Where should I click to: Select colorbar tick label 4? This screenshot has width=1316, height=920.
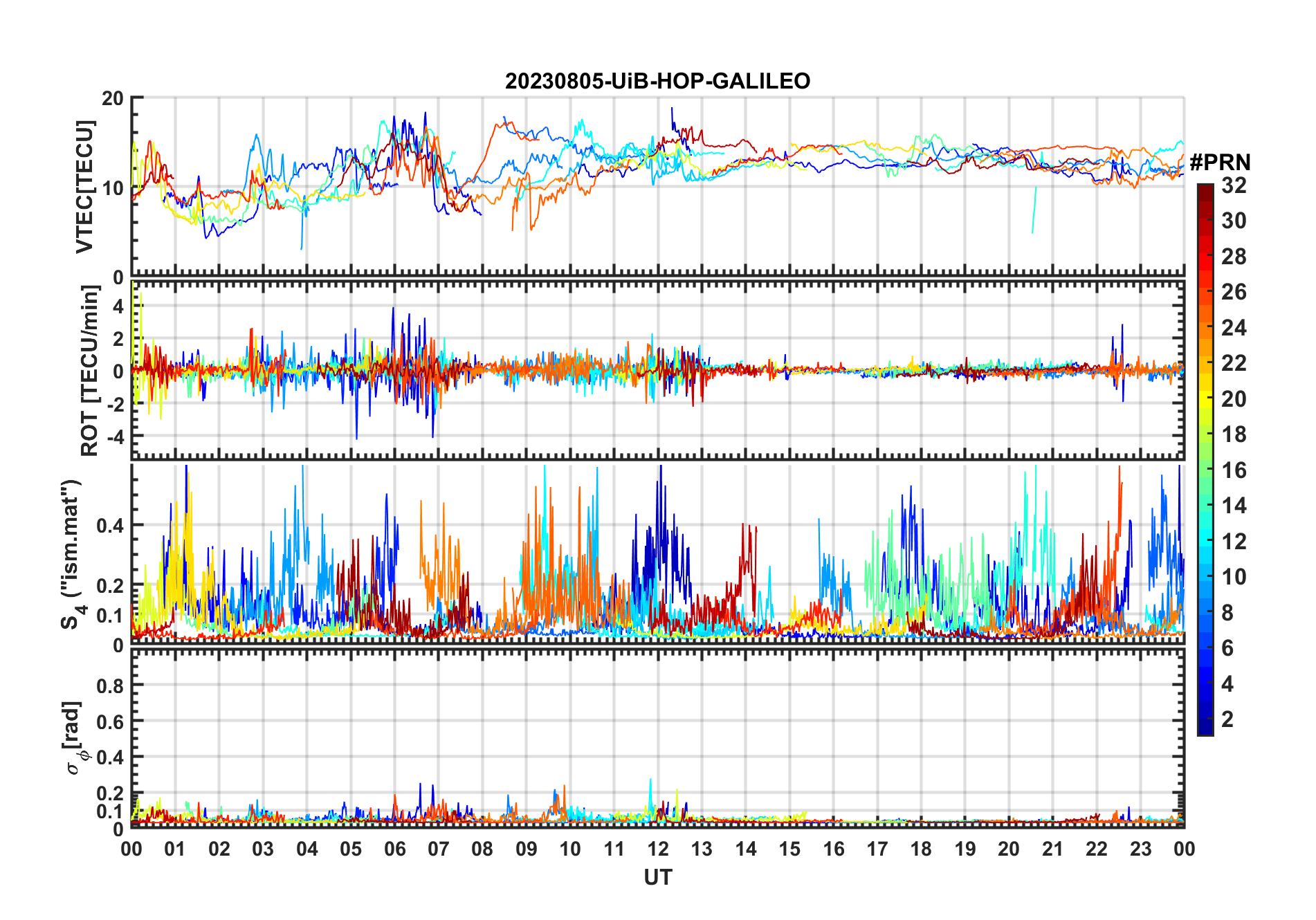pos(1227,684)
